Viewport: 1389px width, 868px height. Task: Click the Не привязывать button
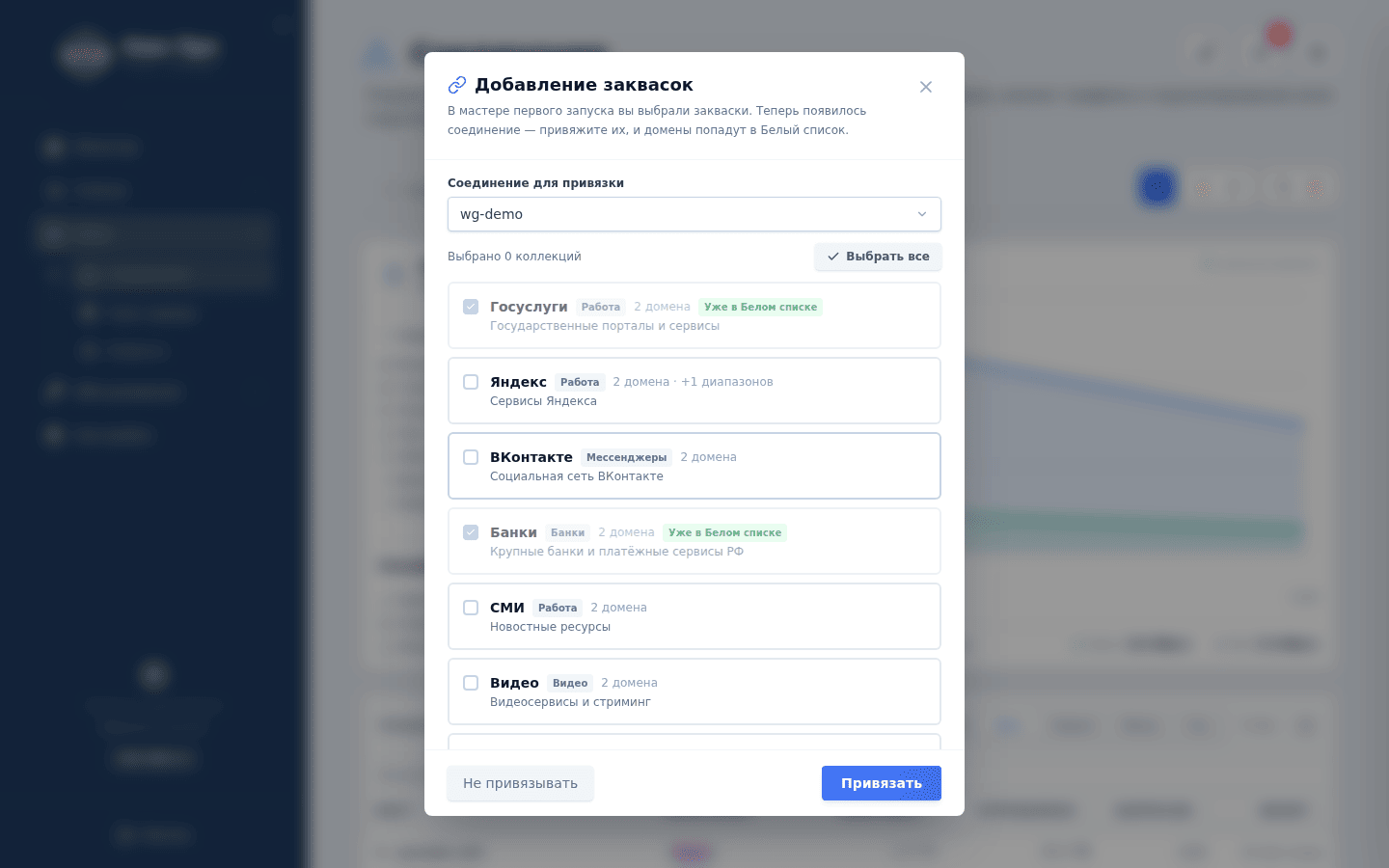[x=520, y=783]
